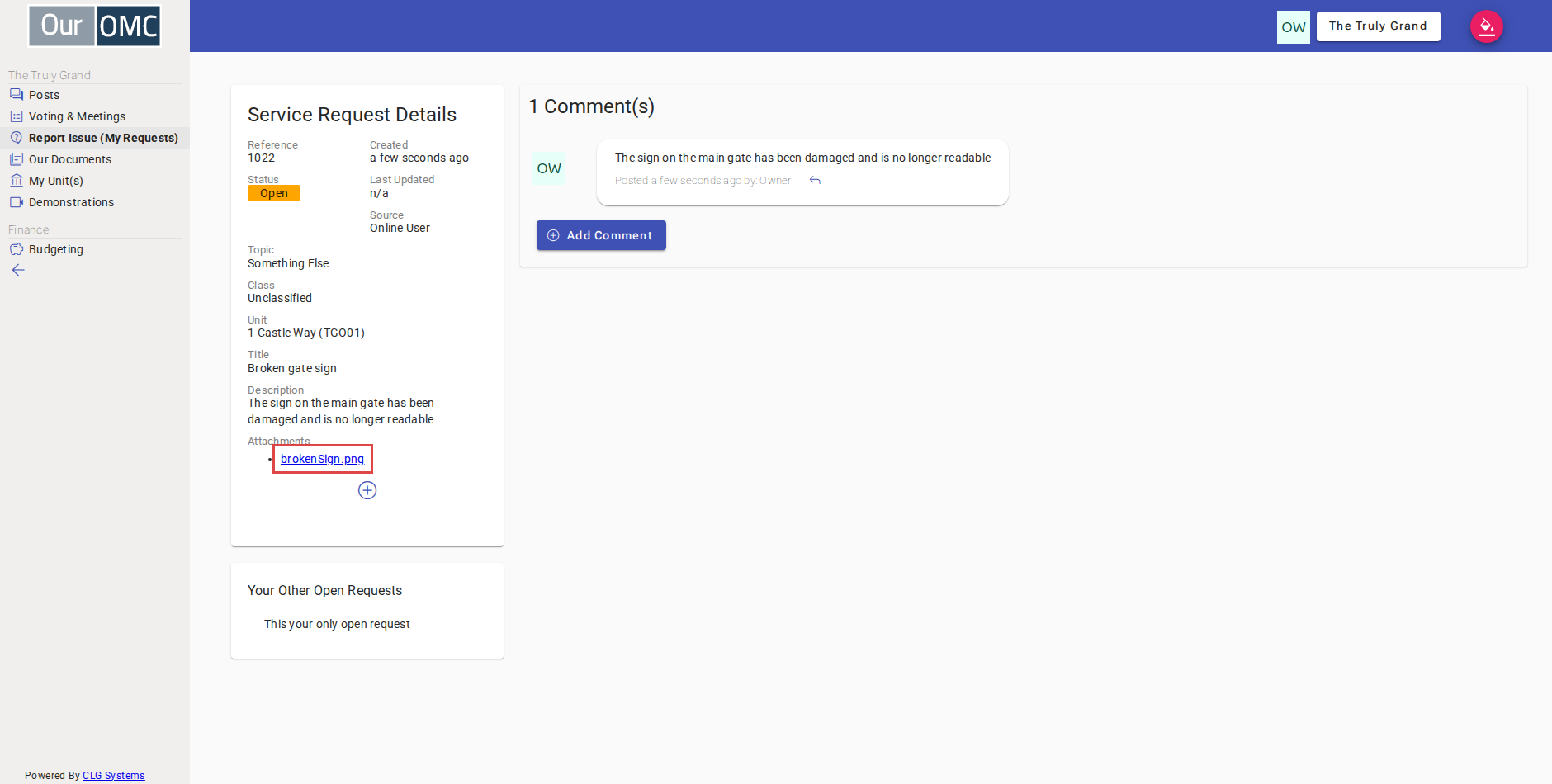Viewport: 1552px width, 784px height.
Task: Click the Budgeting piggy bank icon
Action: (17, 249)
